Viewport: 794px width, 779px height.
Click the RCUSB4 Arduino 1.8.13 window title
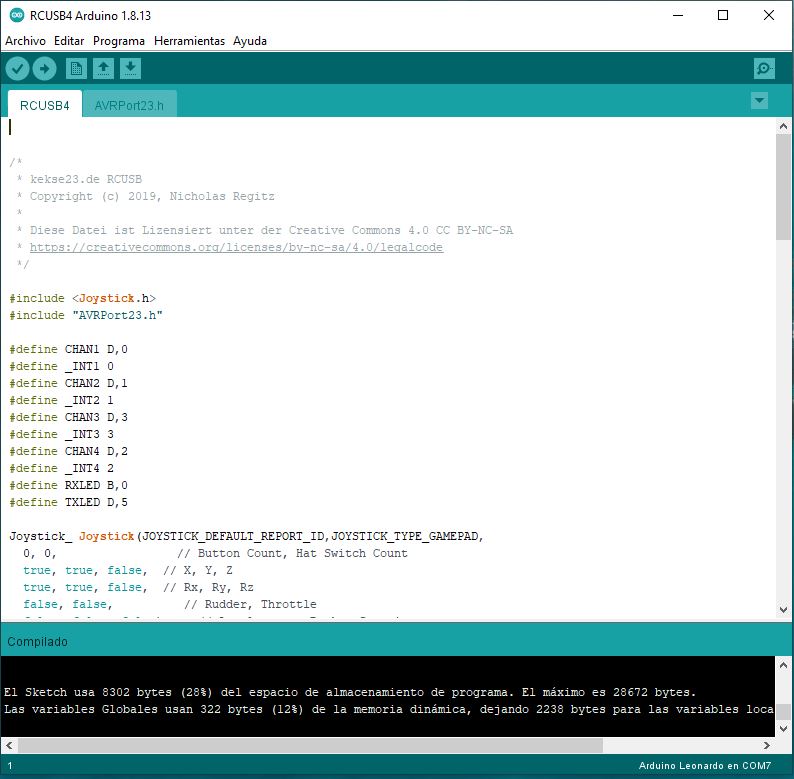click(x=90, y=16)
